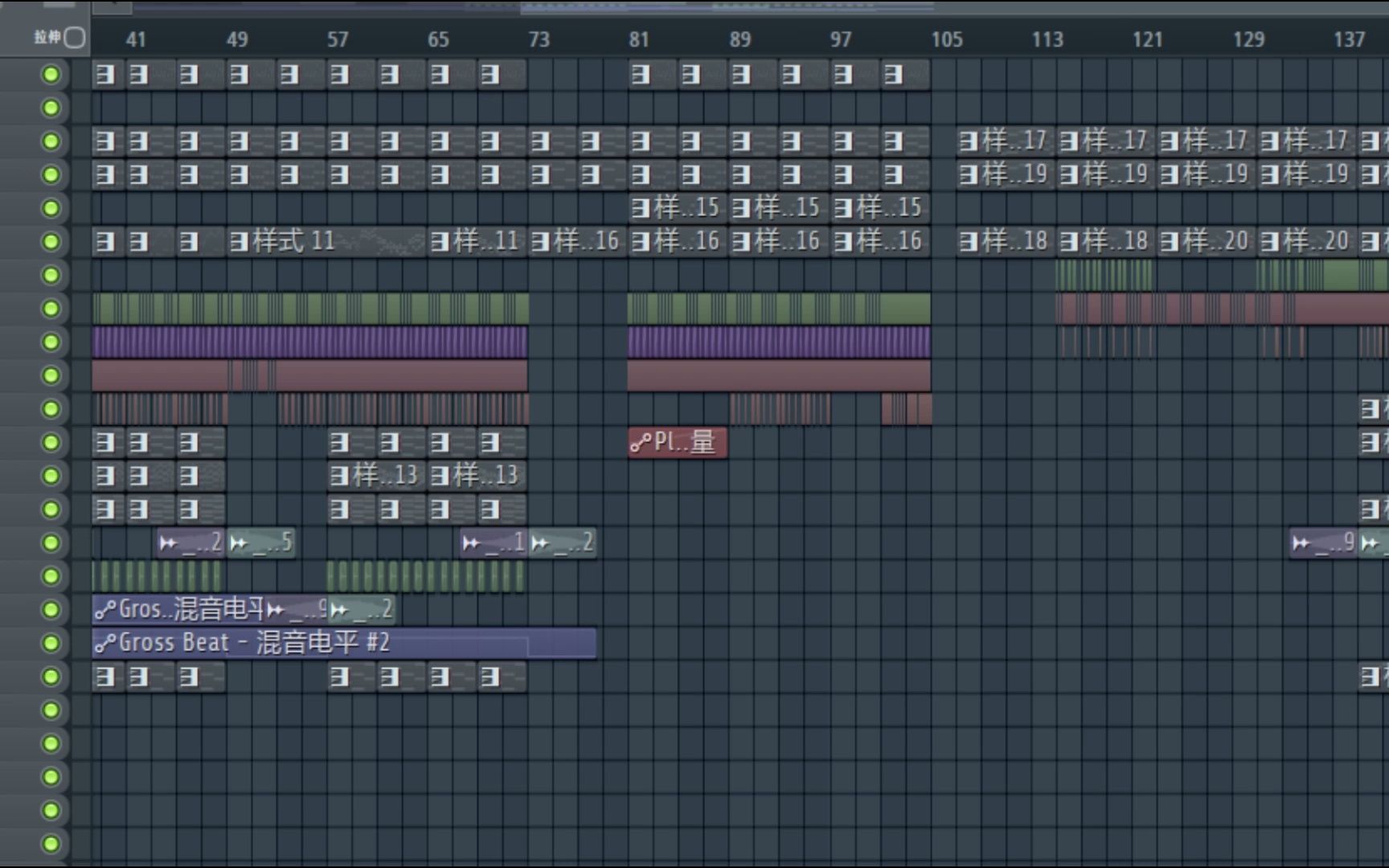Jump to bar 73 on the timeline

pos(539,39)
